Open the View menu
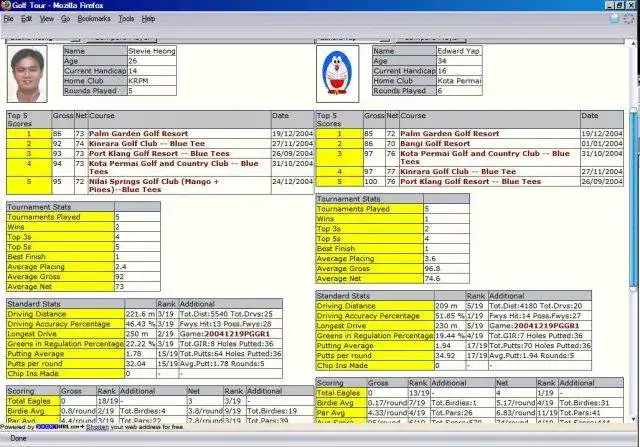 [47, 19]
